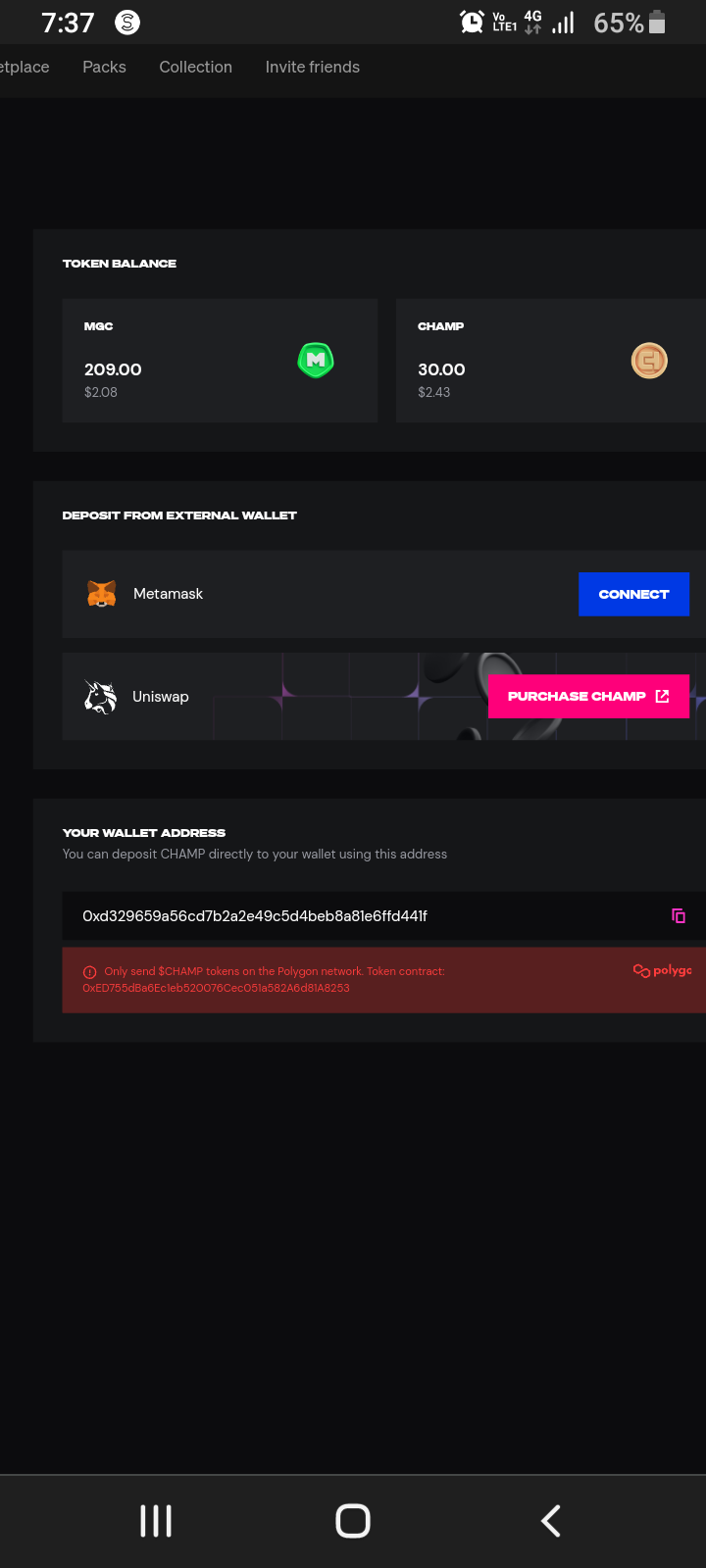Go back with Android back arrow
Image resolution: width=706 pixels, height=1568 pixels.
tap(551, 1521)
